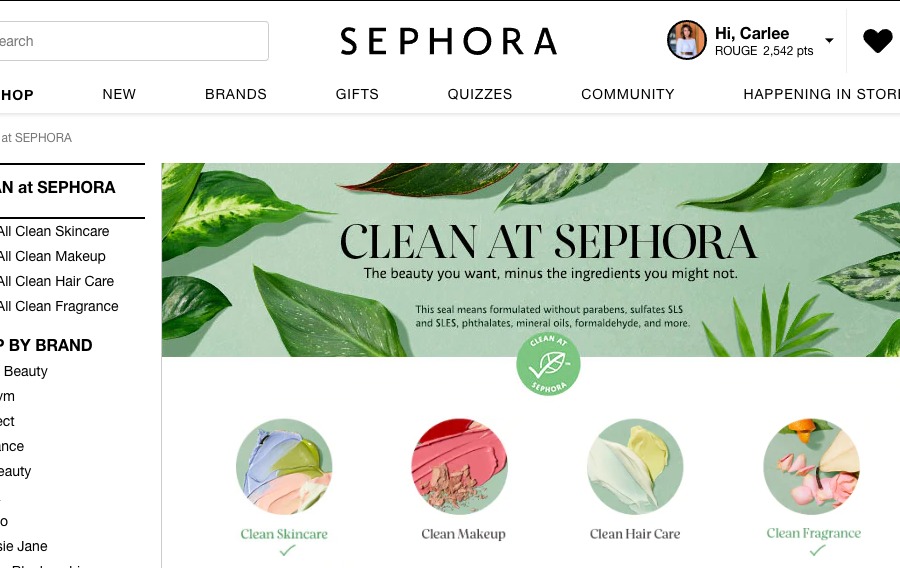Click the Clean at Sephora leafy banner
Viewport: 900px width, 568px height.
[x=531, y=260]
